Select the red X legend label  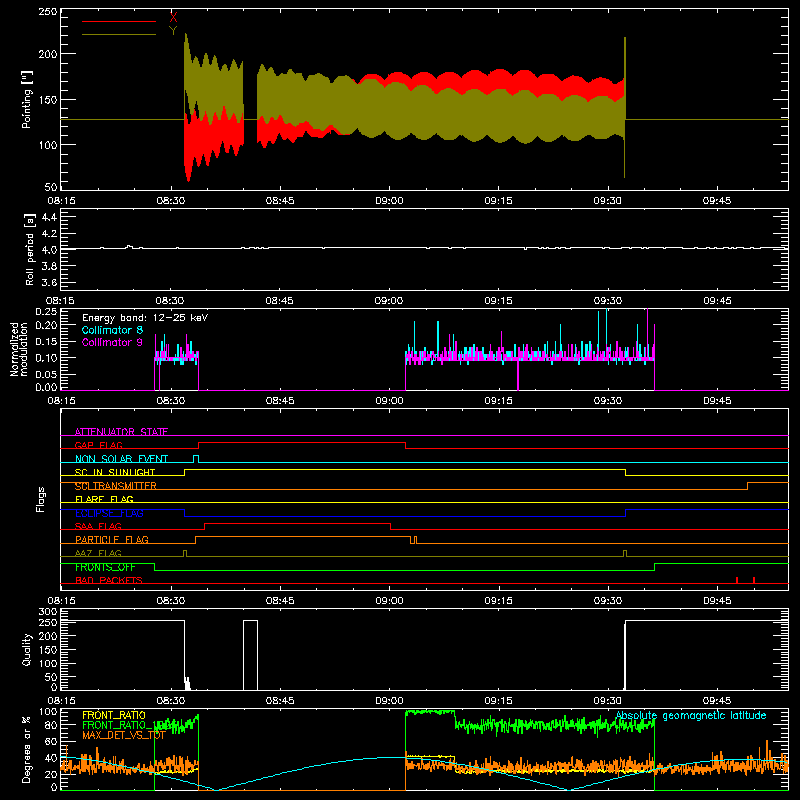click(173, 18)
